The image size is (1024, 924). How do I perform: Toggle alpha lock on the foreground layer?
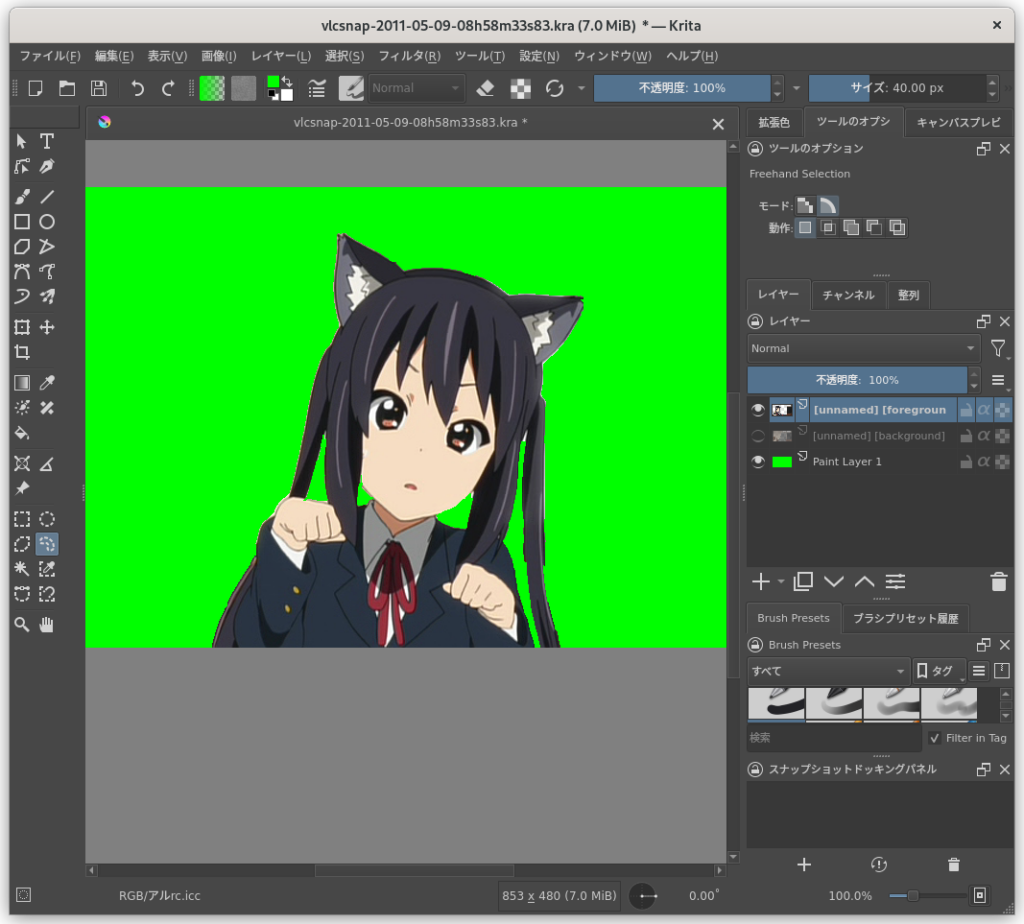tap(984, 410)
